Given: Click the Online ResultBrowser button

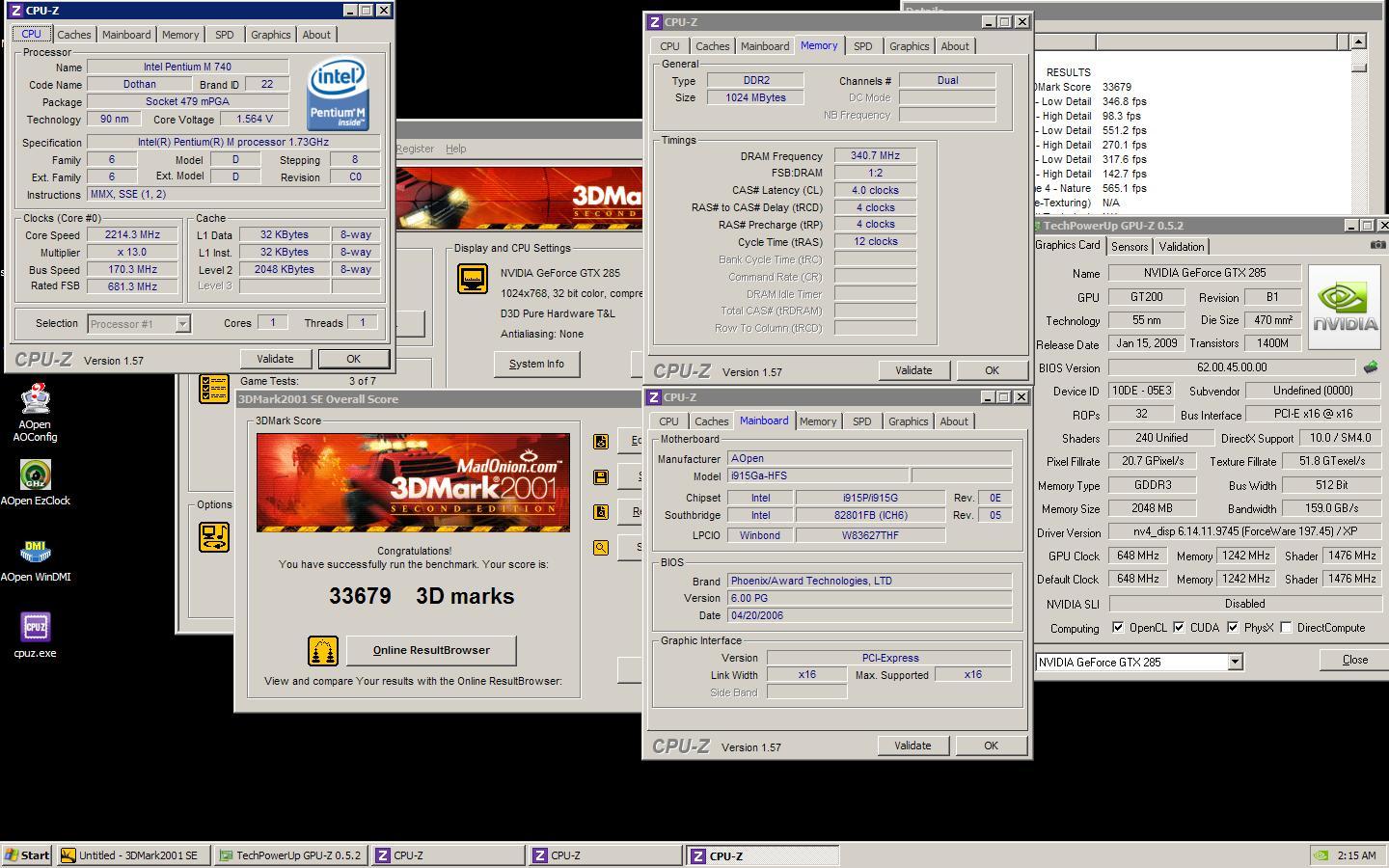Looking at the screenshot, I should tap(431, 650).
